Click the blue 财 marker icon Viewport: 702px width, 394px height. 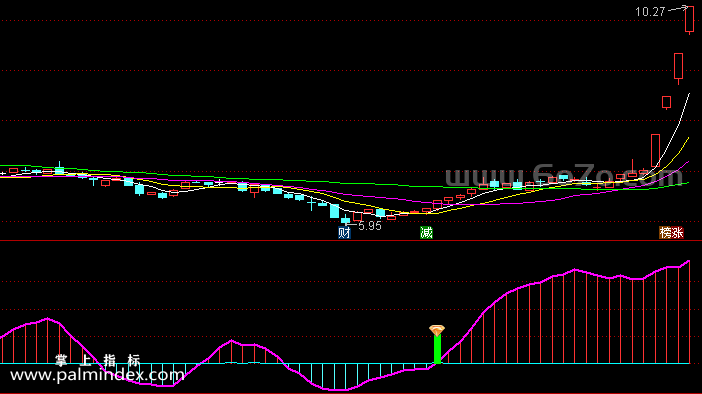pos(344,233)
